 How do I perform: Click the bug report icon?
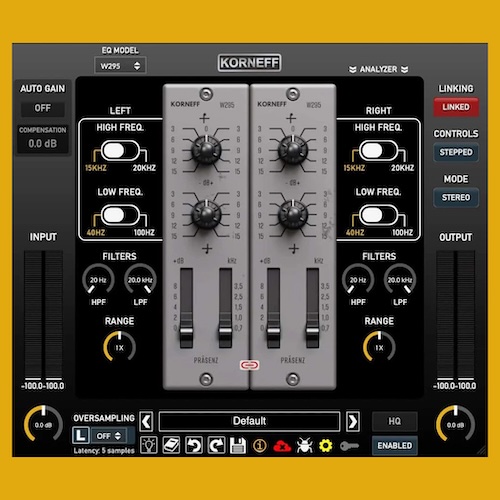point(304,445)
